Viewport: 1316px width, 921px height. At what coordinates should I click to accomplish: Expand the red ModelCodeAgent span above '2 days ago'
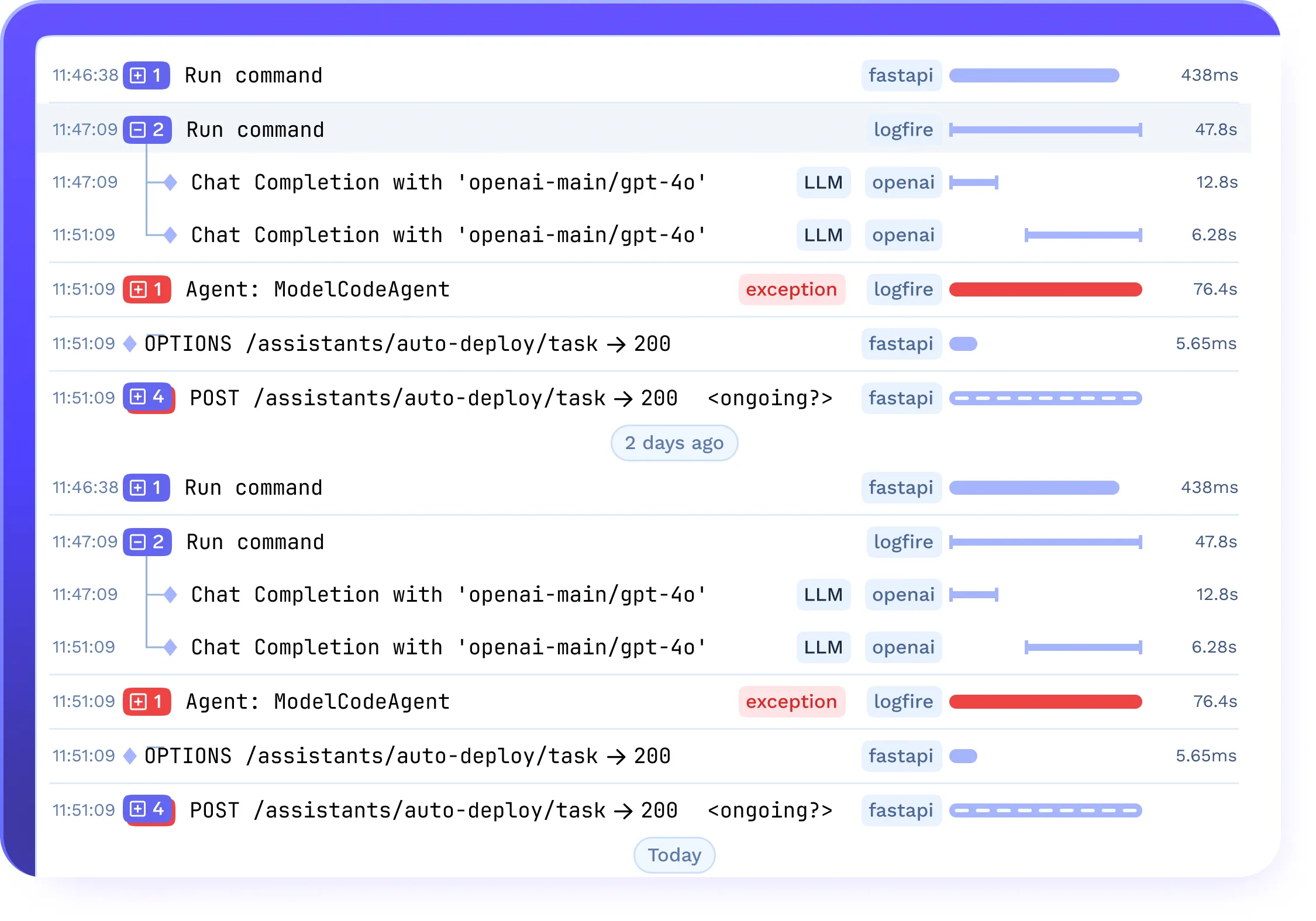point(139,289)
